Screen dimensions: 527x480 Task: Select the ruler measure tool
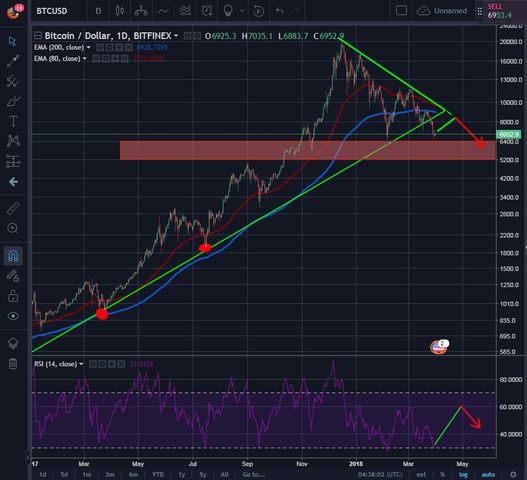(x=13, y=209)
